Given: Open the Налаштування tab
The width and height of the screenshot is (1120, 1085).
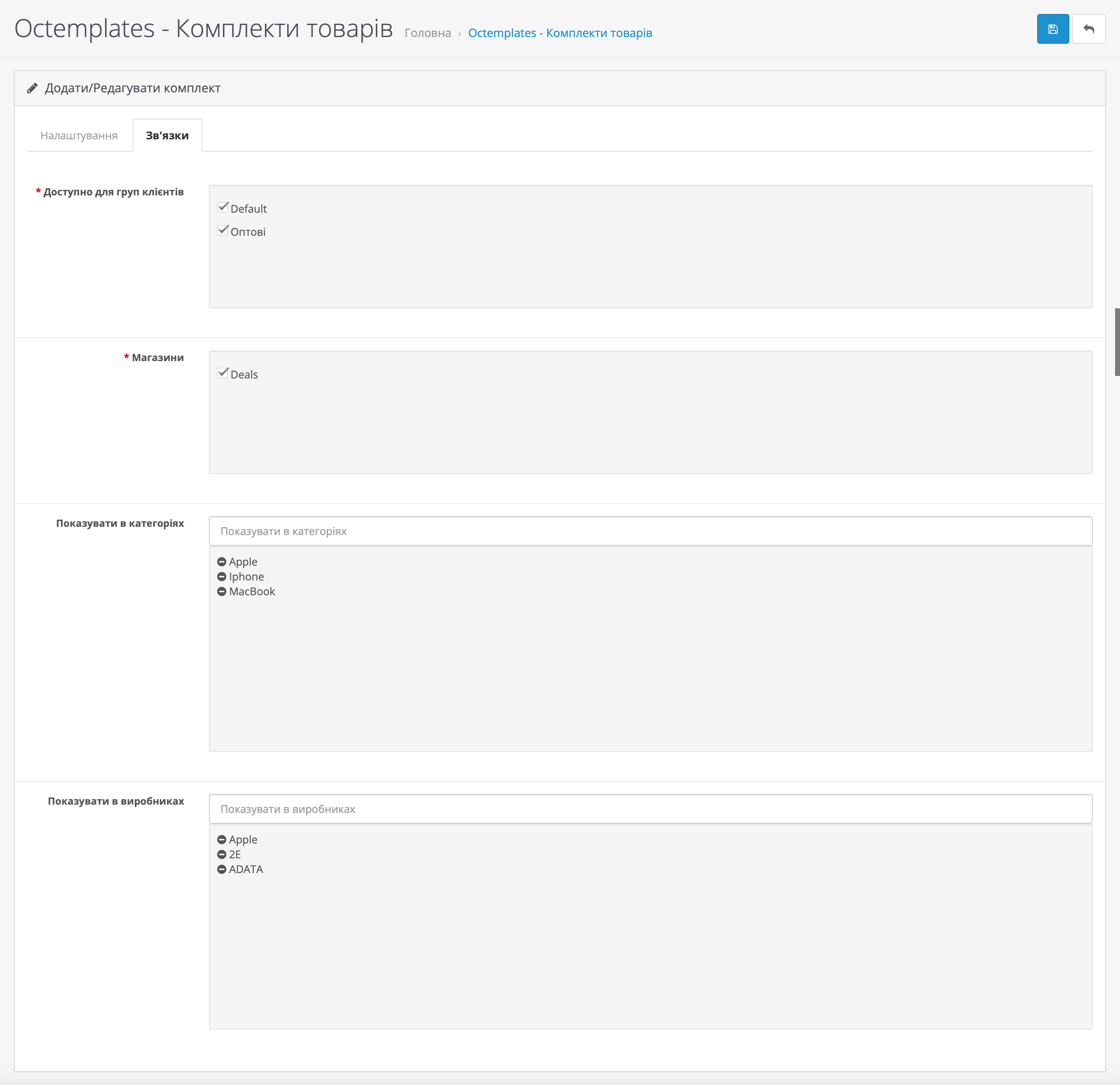Looking at the screenshot, I should tap(79, 136).
